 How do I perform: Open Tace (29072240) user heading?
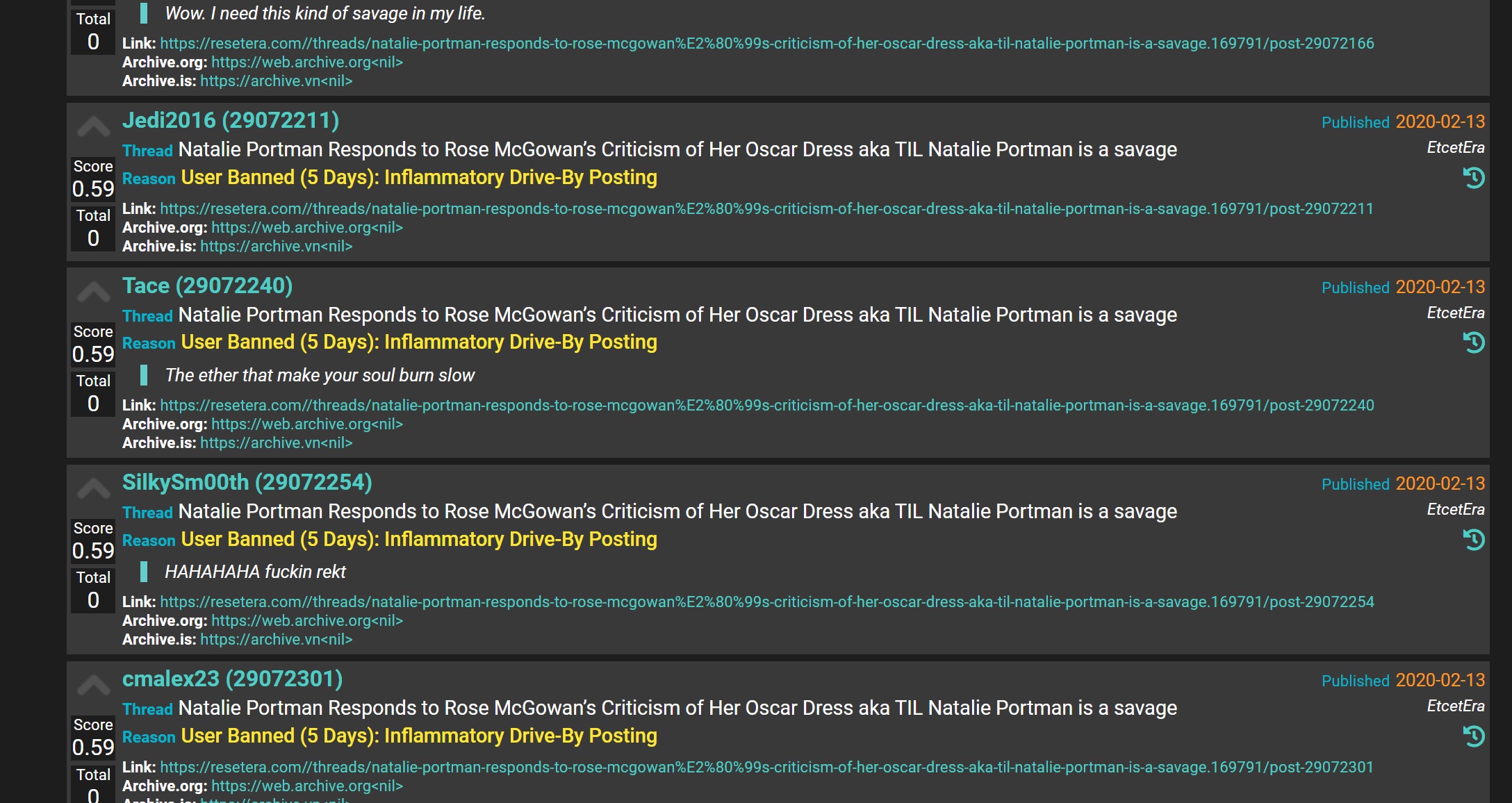[207, 285]
